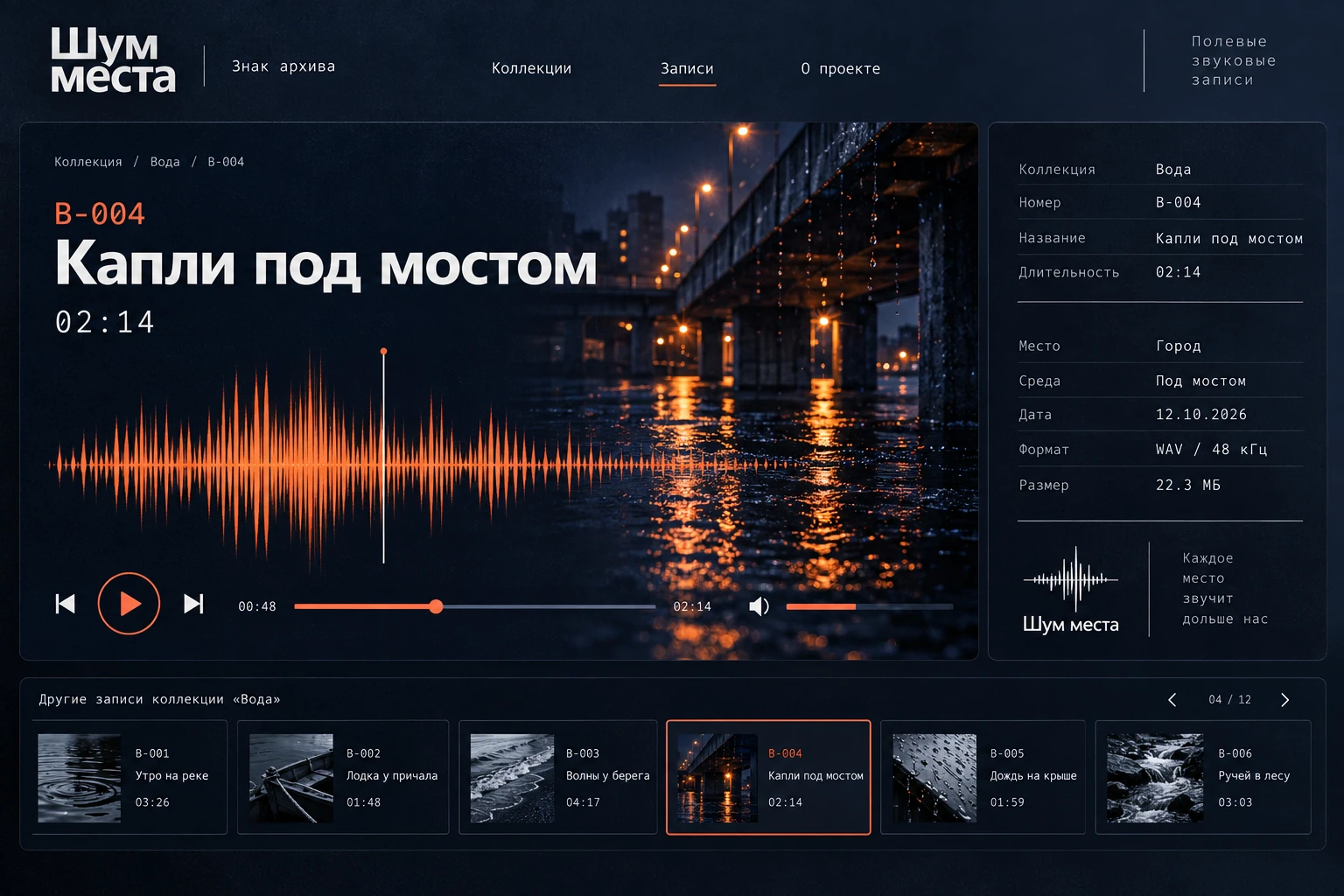Click the Город value in Место row
The width and height of the screenshot is (1344, 896).
click(x=1179, y=346)
